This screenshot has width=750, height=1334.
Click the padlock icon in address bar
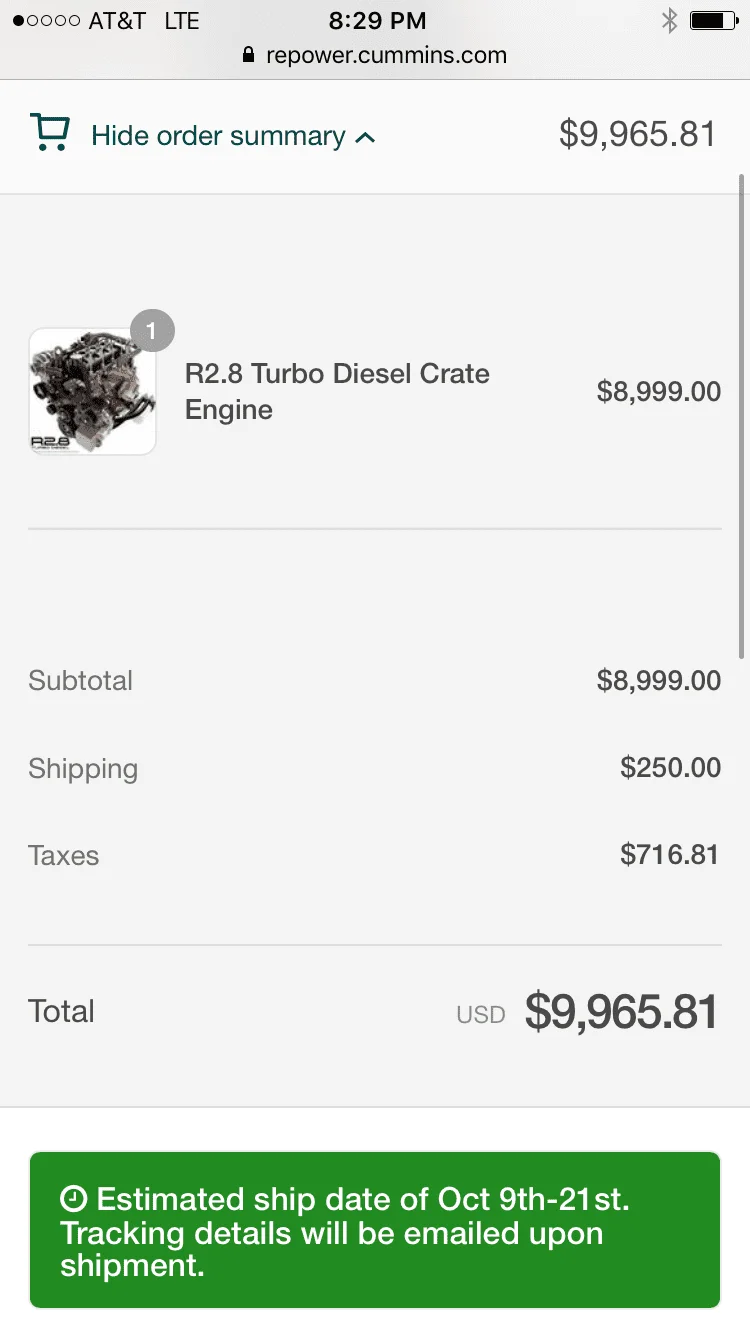point(249,55)
